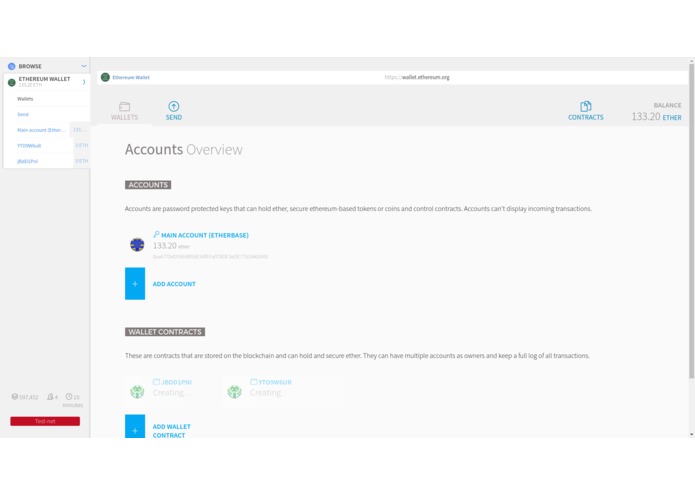Select Main account (Ether... sidebar entry

click(41, 130)
